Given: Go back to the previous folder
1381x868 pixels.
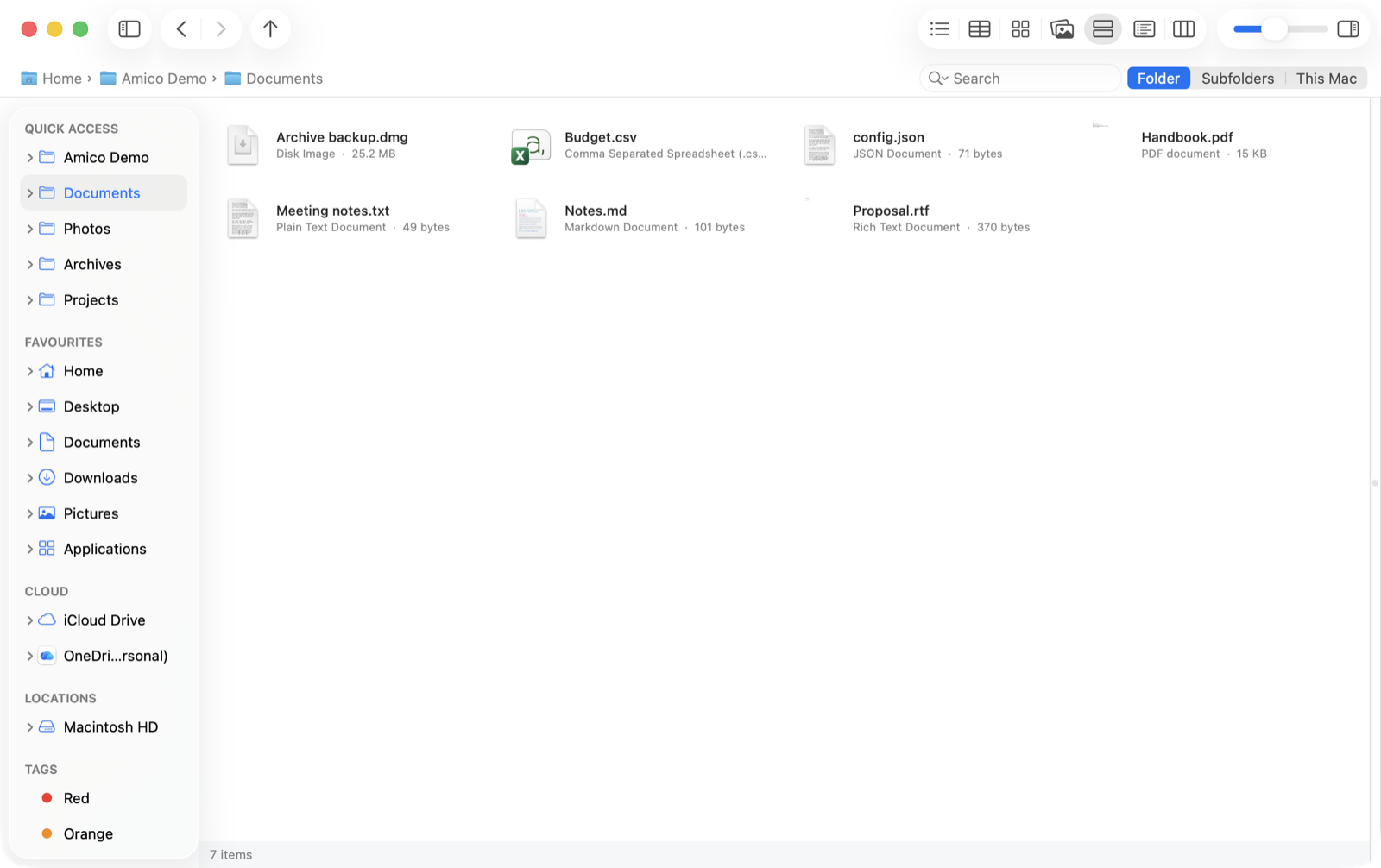Looking at the screenshot, I should 181,29.
